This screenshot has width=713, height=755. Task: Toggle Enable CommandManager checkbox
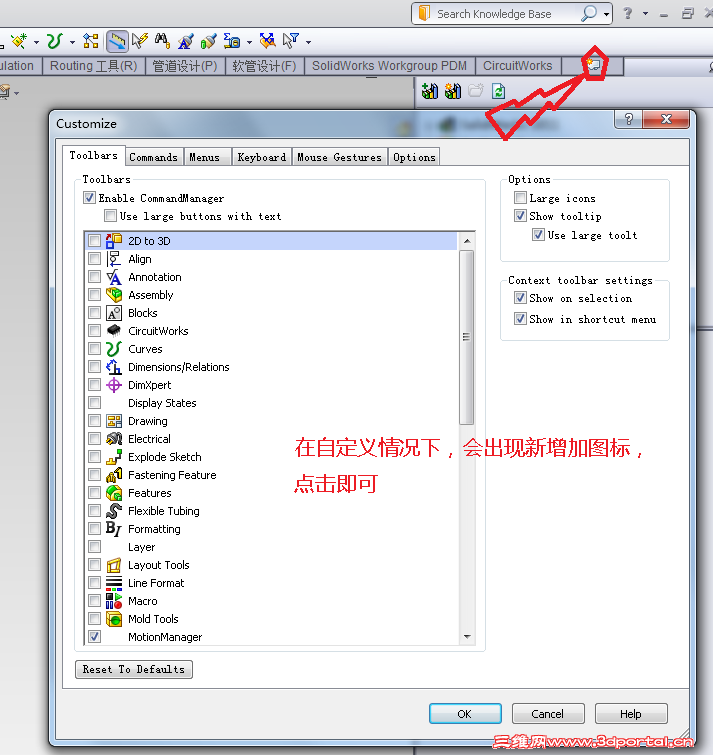pyautogui.click(x=90, y=198)
